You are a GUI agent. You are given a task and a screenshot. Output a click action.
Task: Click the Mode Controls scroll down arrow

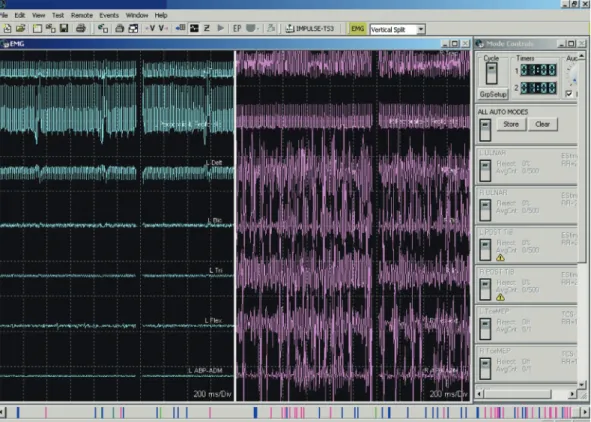coord(582,385)
